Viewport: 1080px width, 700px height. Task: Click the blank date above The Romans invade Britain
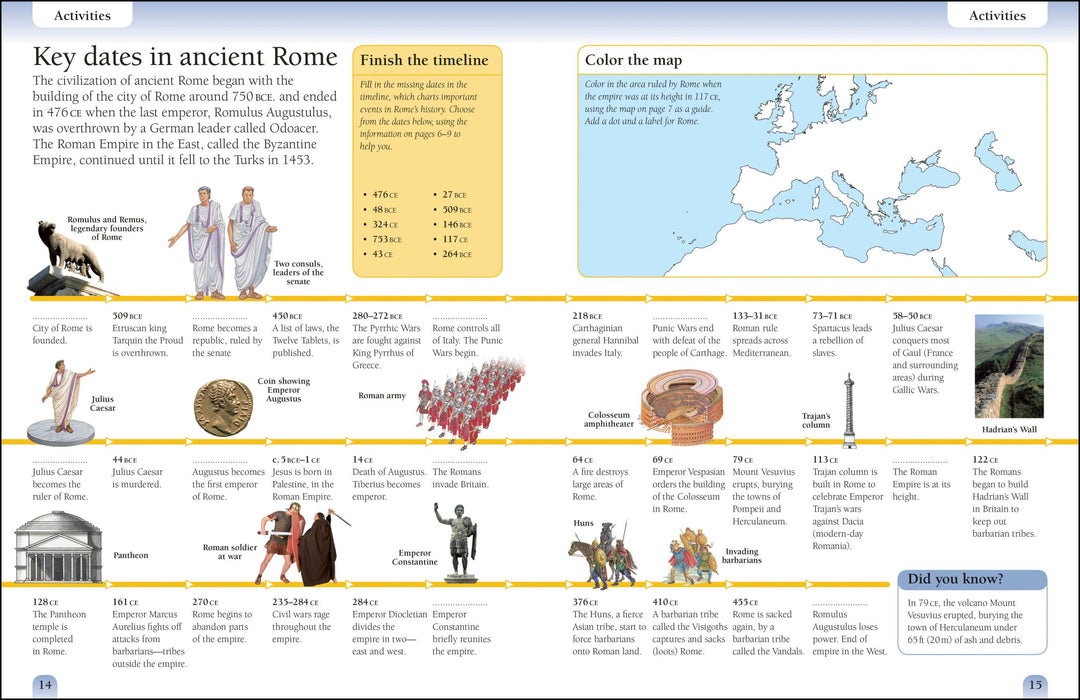click(460, 461)
